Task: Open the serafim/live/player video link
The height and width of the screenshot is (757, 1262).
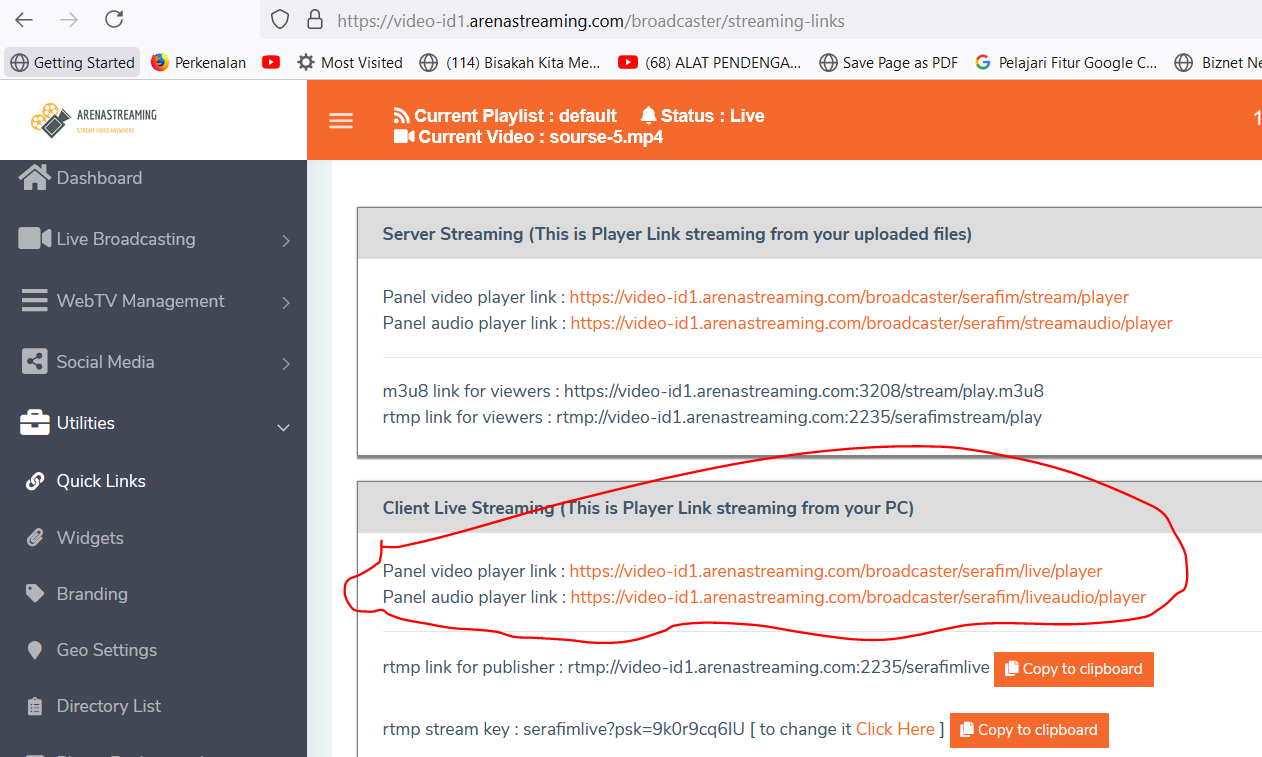Action: [x=836, y=571]
